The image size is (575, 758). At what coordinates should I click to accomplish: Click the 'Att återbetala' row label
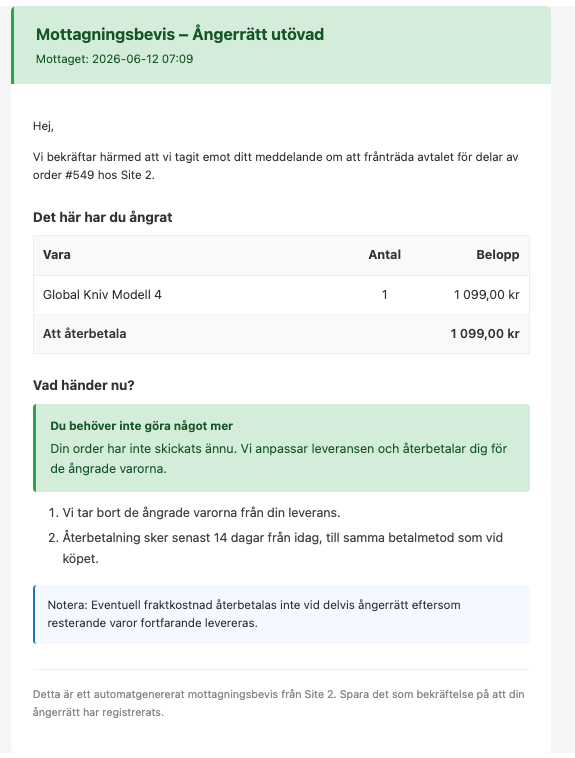coord(84,334)
